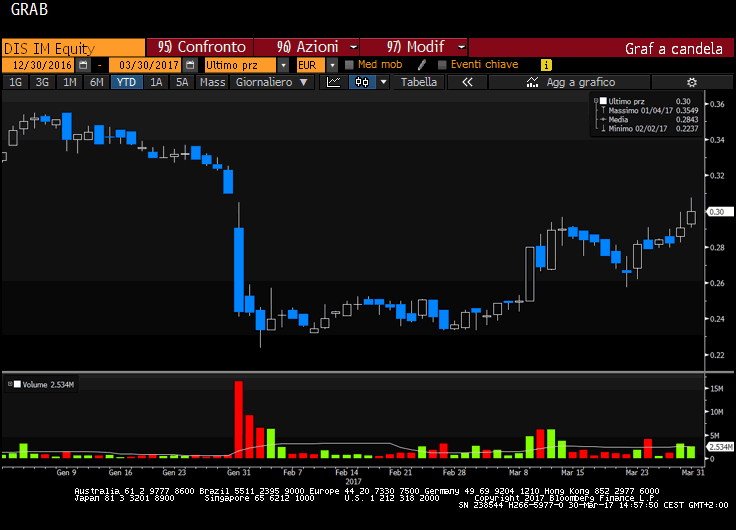Open the 97) Modif dropdown arrow
The width and height of the screenshot is (736, 530).
tap(461, 47)
